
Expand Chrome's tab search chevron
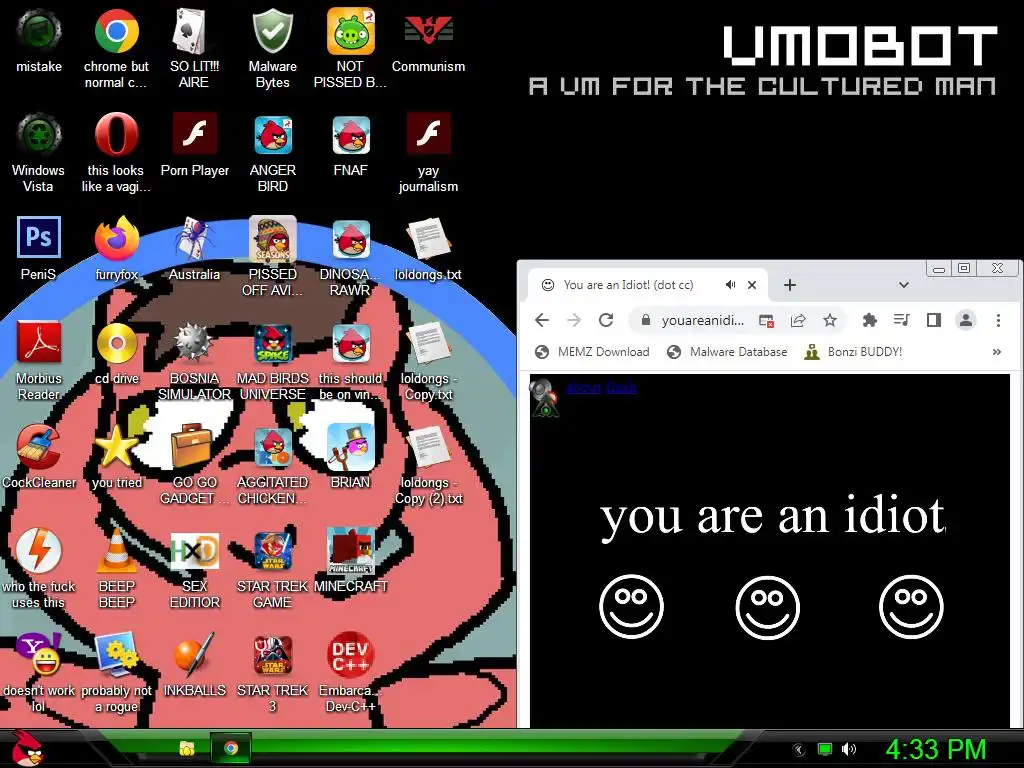[x=904, y=285]
